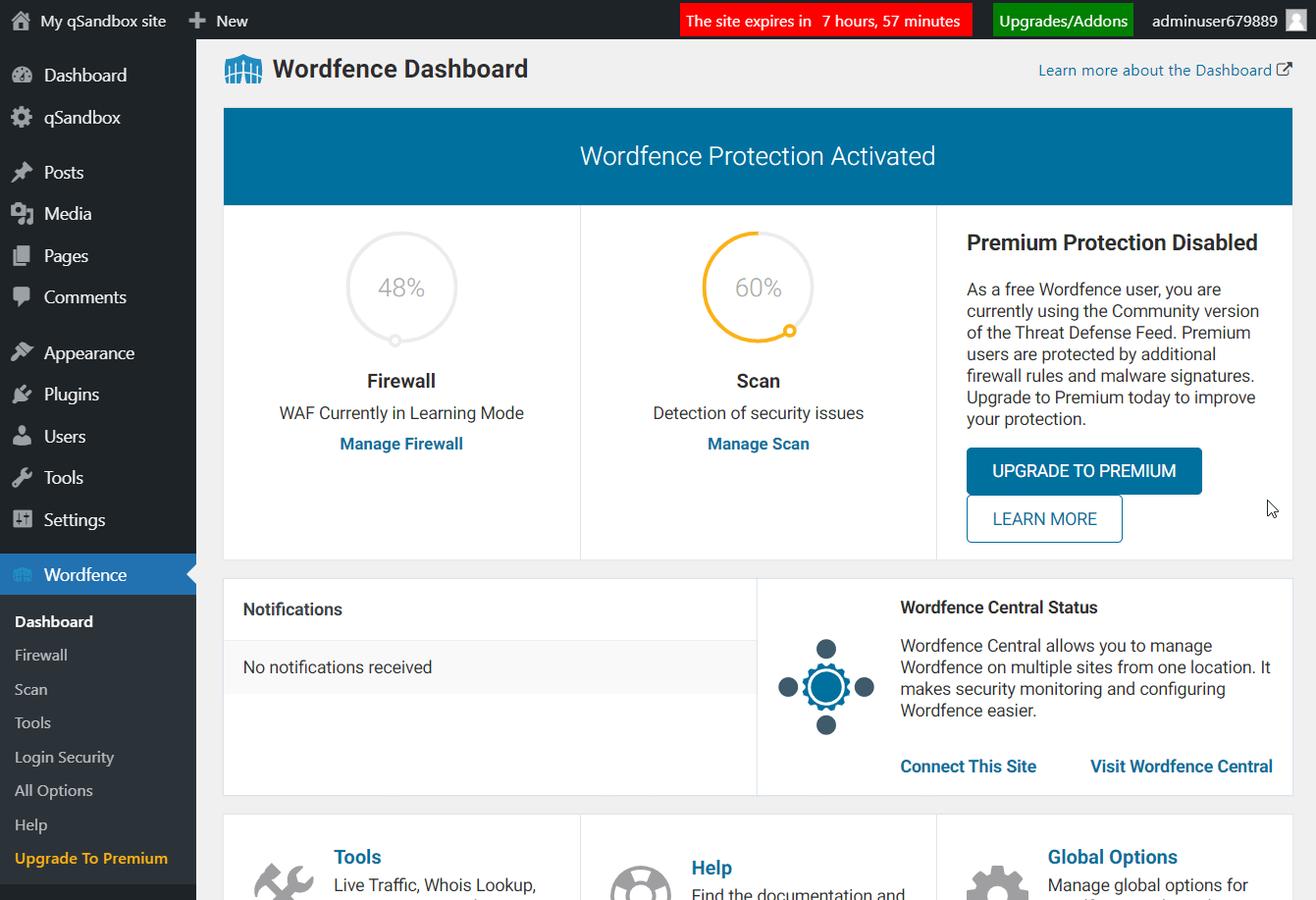Click the Wordfence Central network icon
This screenshot has width=1316, height=900.
pos(826,687)
